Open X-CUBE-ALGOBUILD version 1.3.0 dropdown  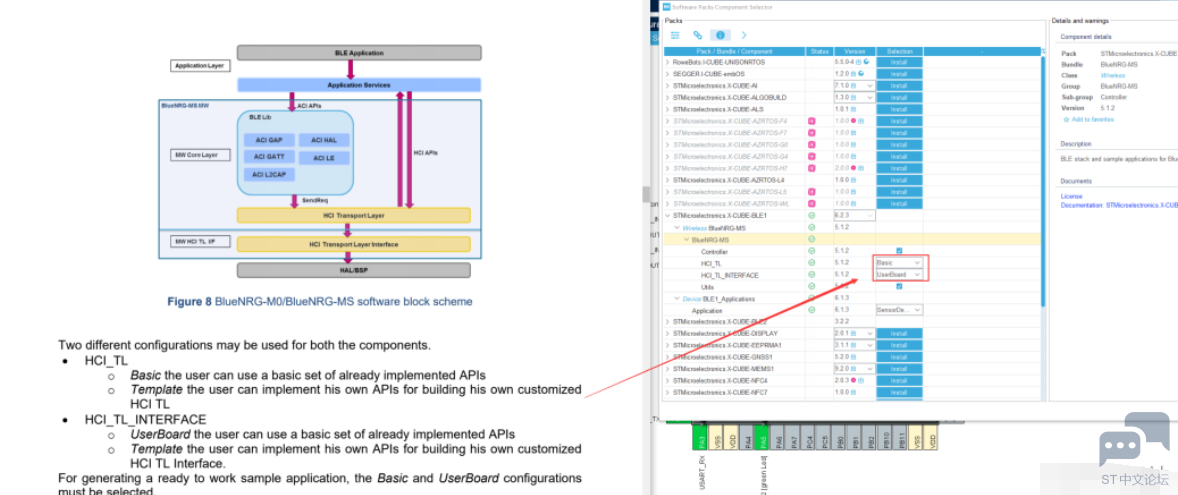(854, 98)
